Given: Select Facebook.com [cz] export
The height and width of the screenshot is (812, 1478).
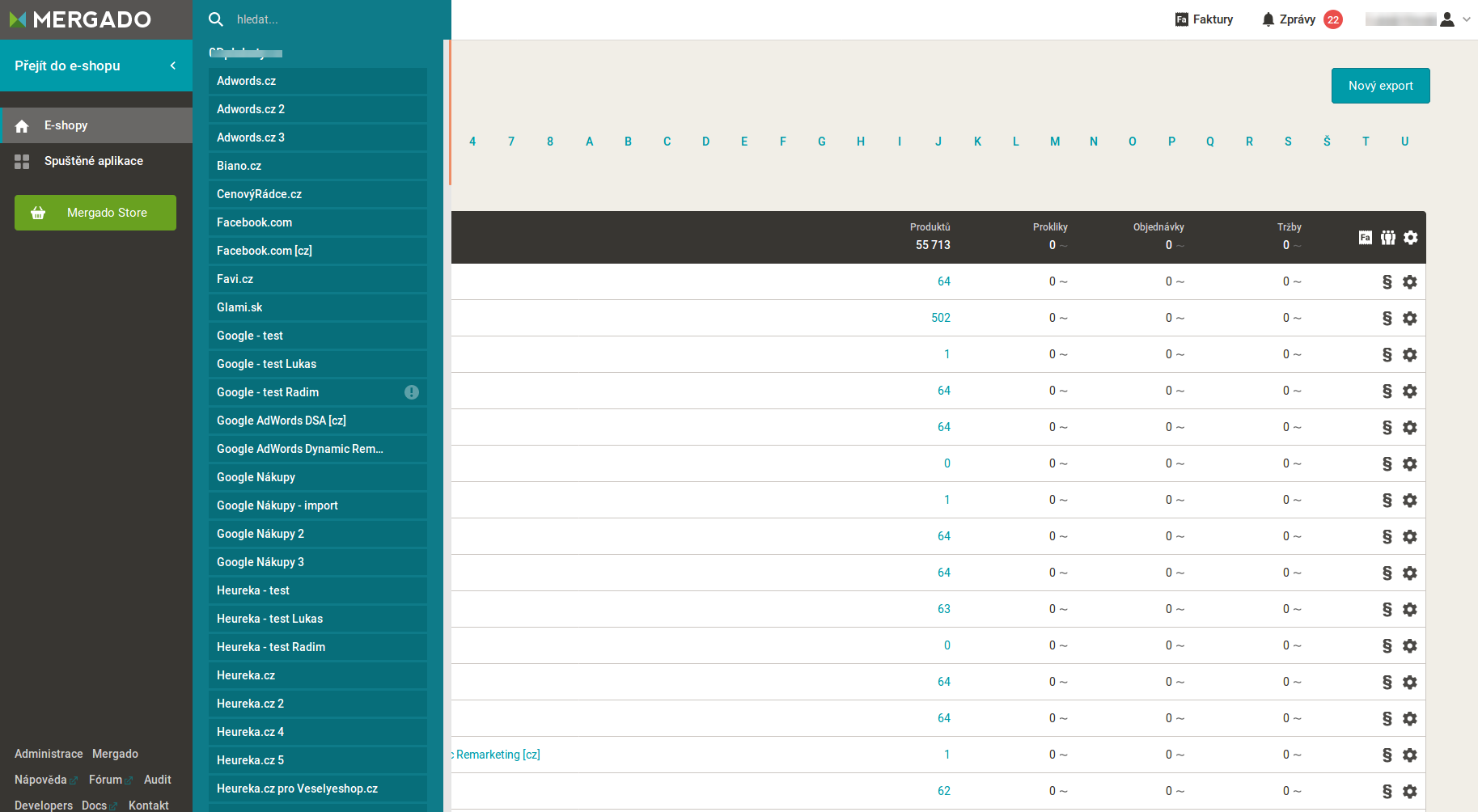Looking at the screenshot, I should [318, 251].
